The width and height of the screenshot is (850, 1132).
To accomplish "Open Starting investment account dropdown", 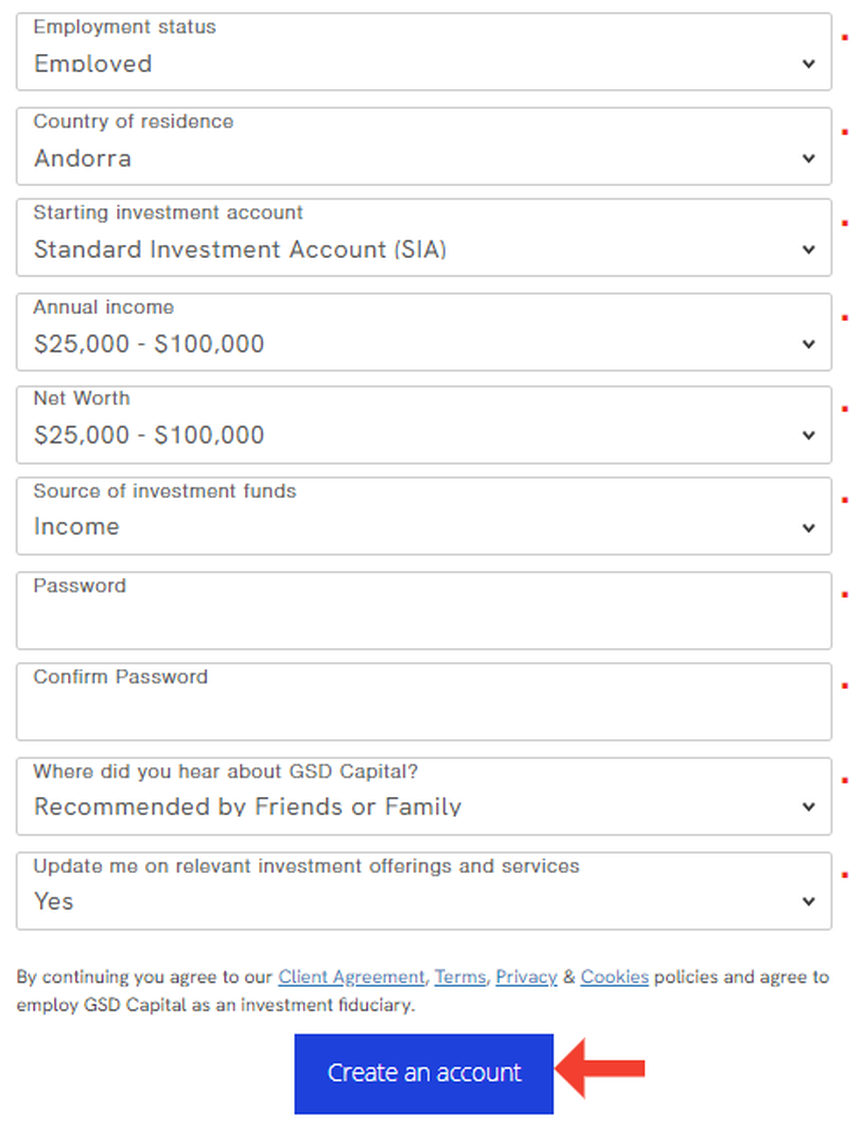I will tap(423, 238).
